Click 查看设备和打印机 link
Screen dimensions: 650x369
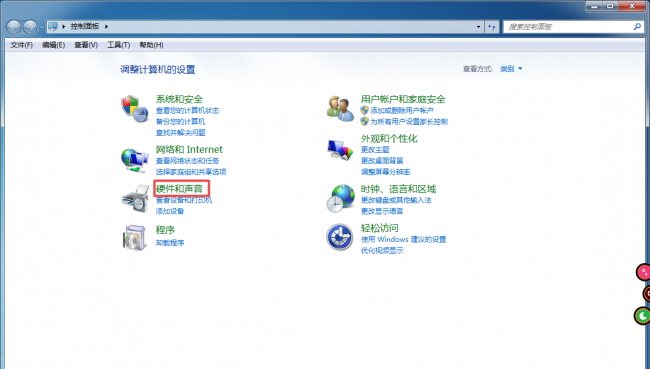(184, 200)
